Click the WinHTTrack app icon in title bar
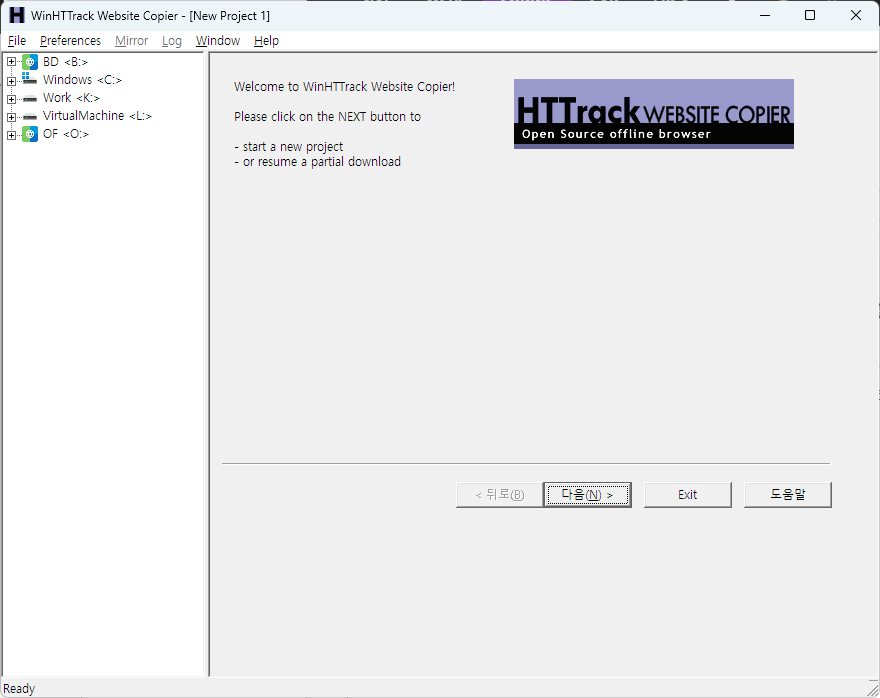Screen dimensions: 880x698 click(16, 15)
